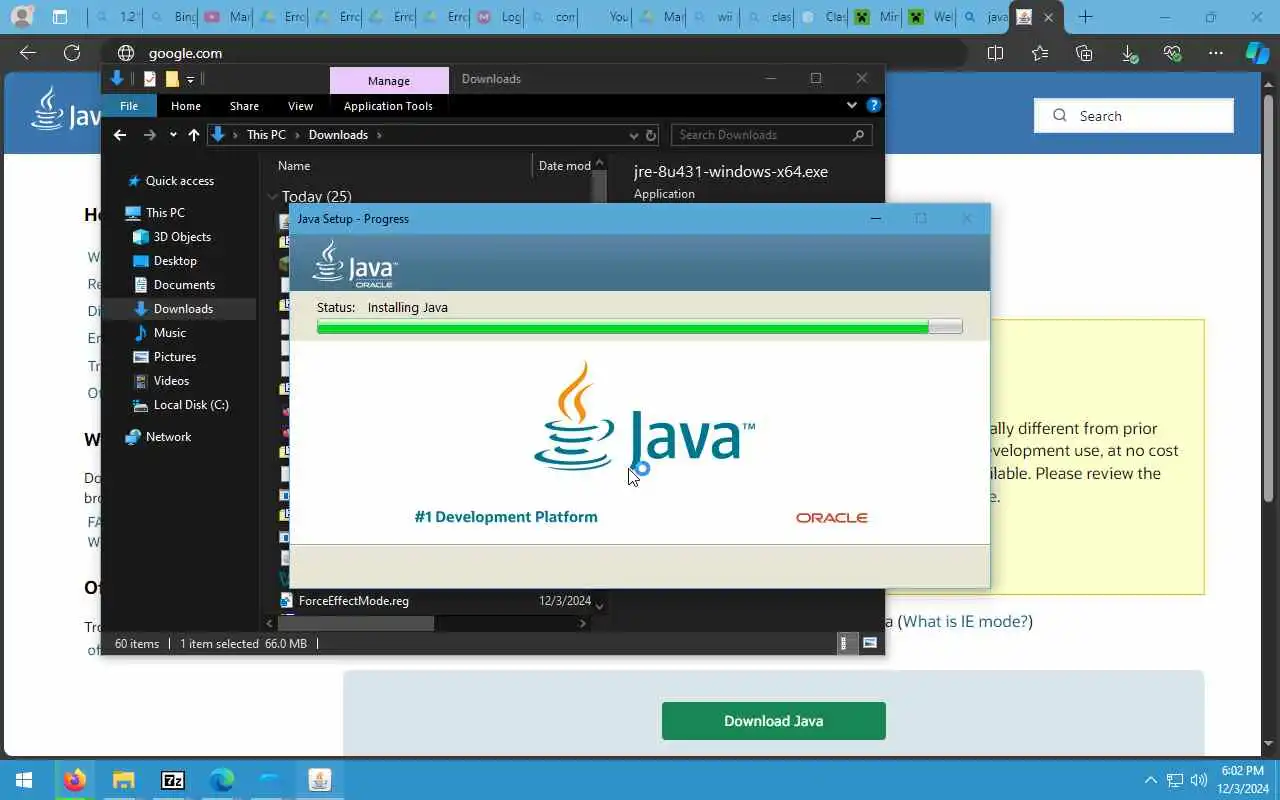
Task: Select Downloads in navigation pane
Action: [183, 309]
